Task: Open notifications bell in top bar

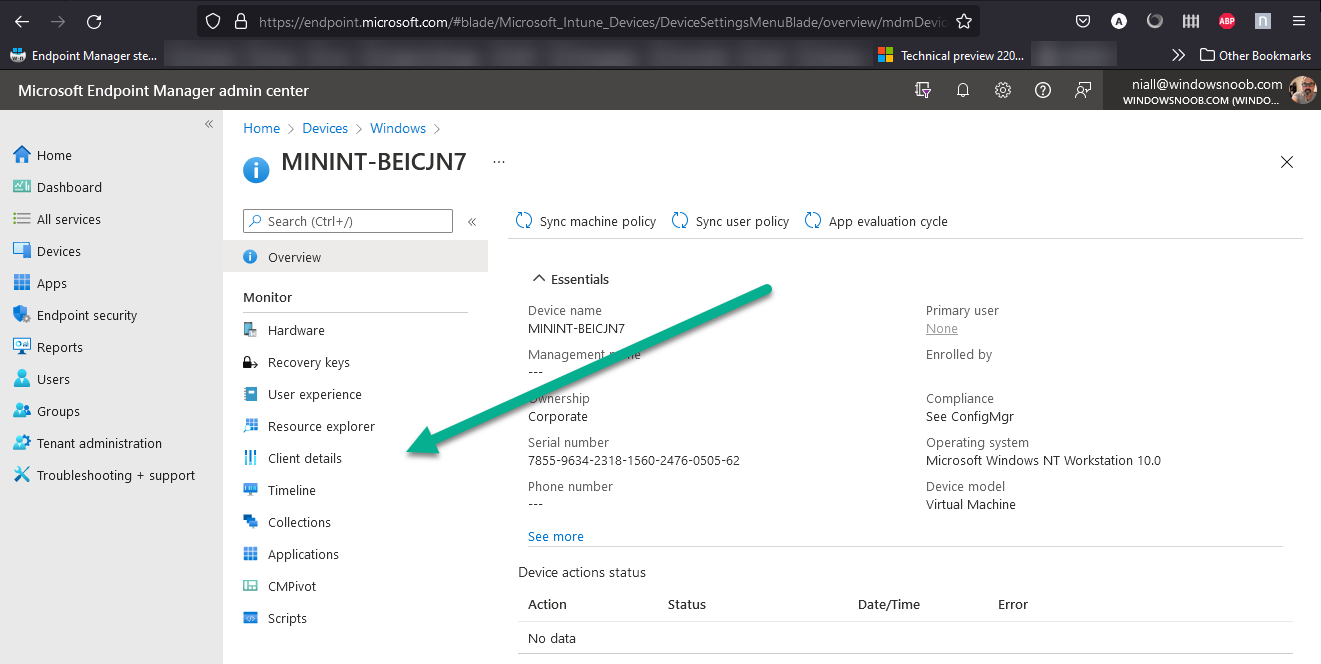Action: tap(963, 90)
